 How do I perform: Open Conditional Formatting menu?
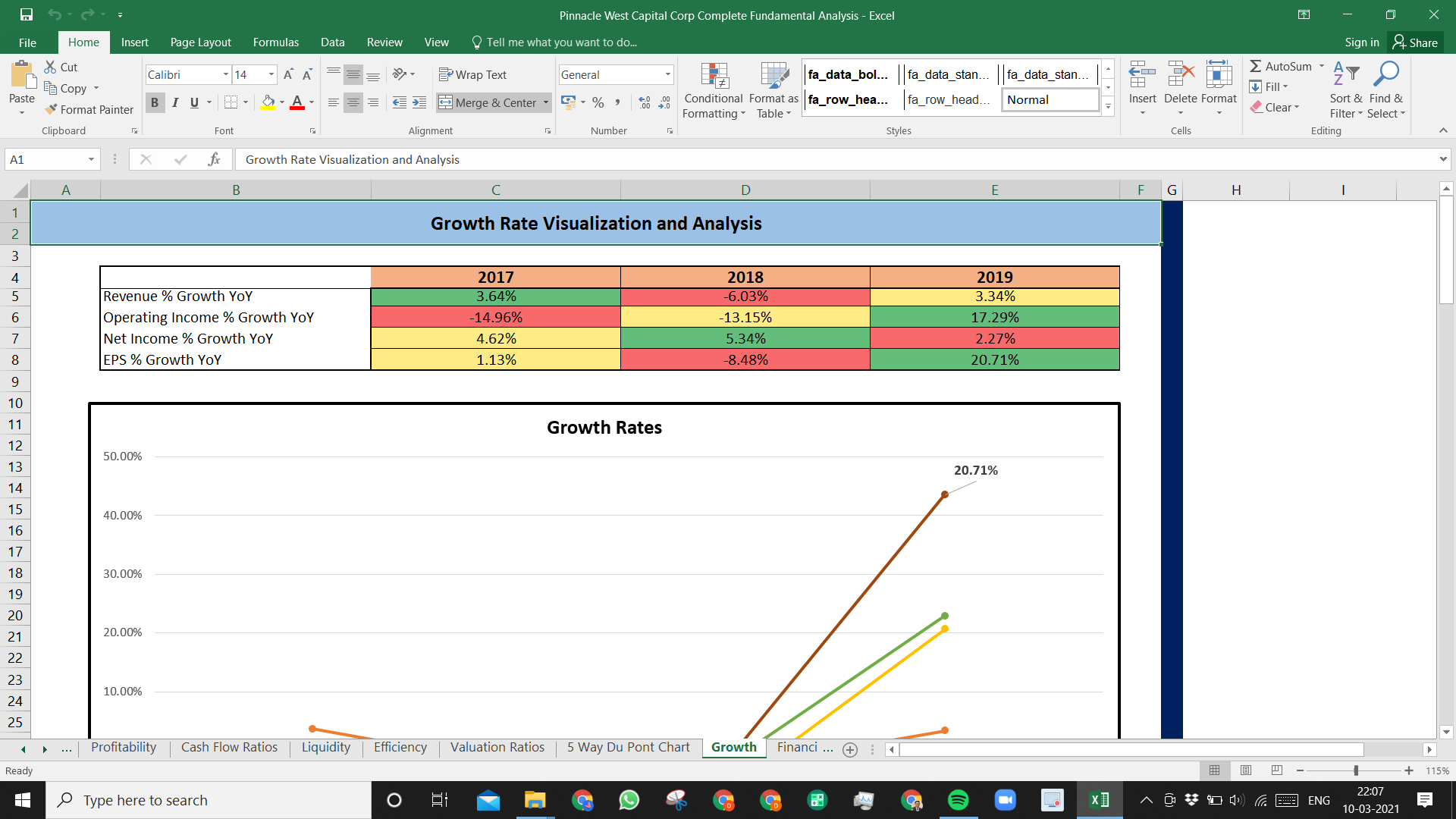(714, 90)
